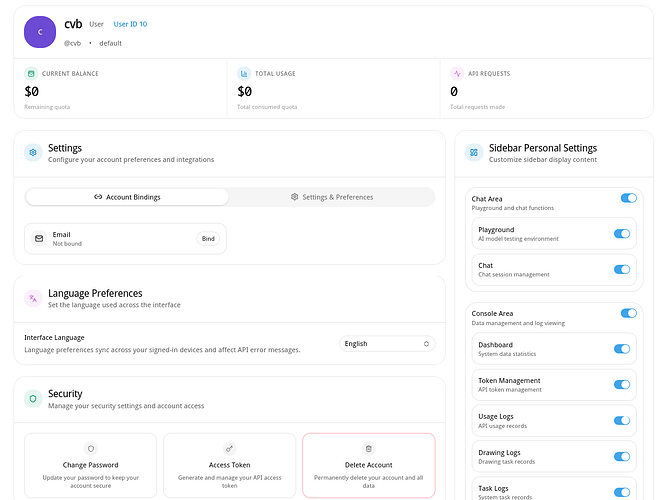Switch off the Dashboard toggle
Viewport: 658px width, 500px height.
[x=622, y=349]
